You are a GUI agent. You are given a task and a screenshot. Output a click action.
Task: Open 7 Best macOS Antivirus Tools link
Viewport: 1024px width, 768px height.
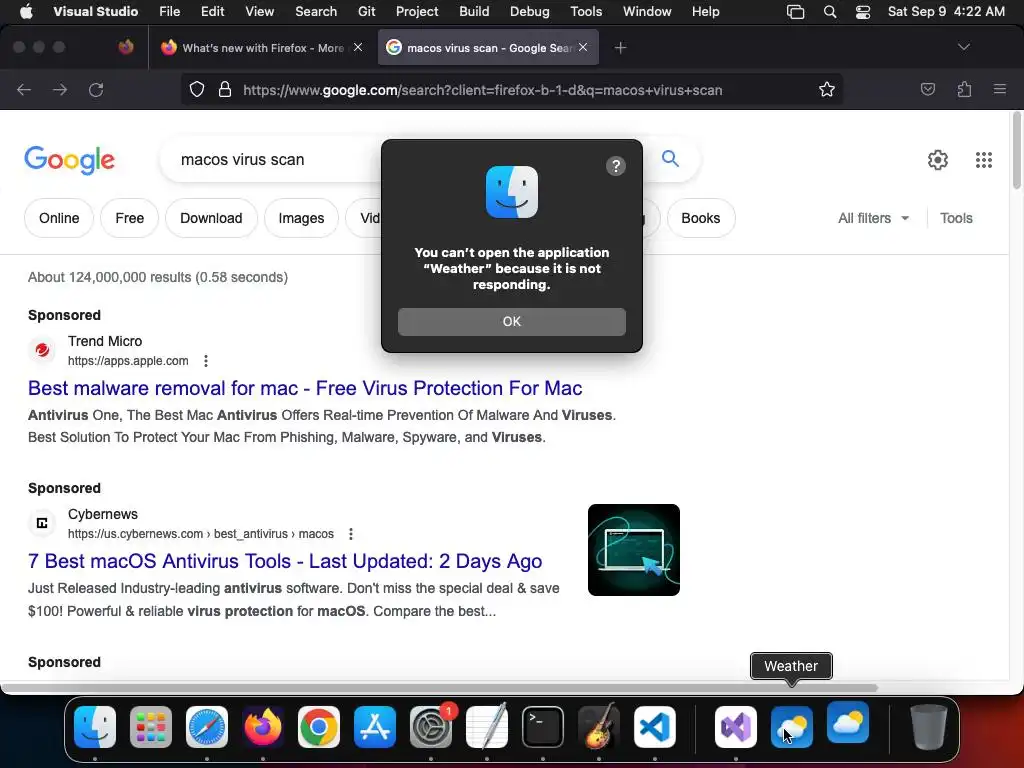285,561
